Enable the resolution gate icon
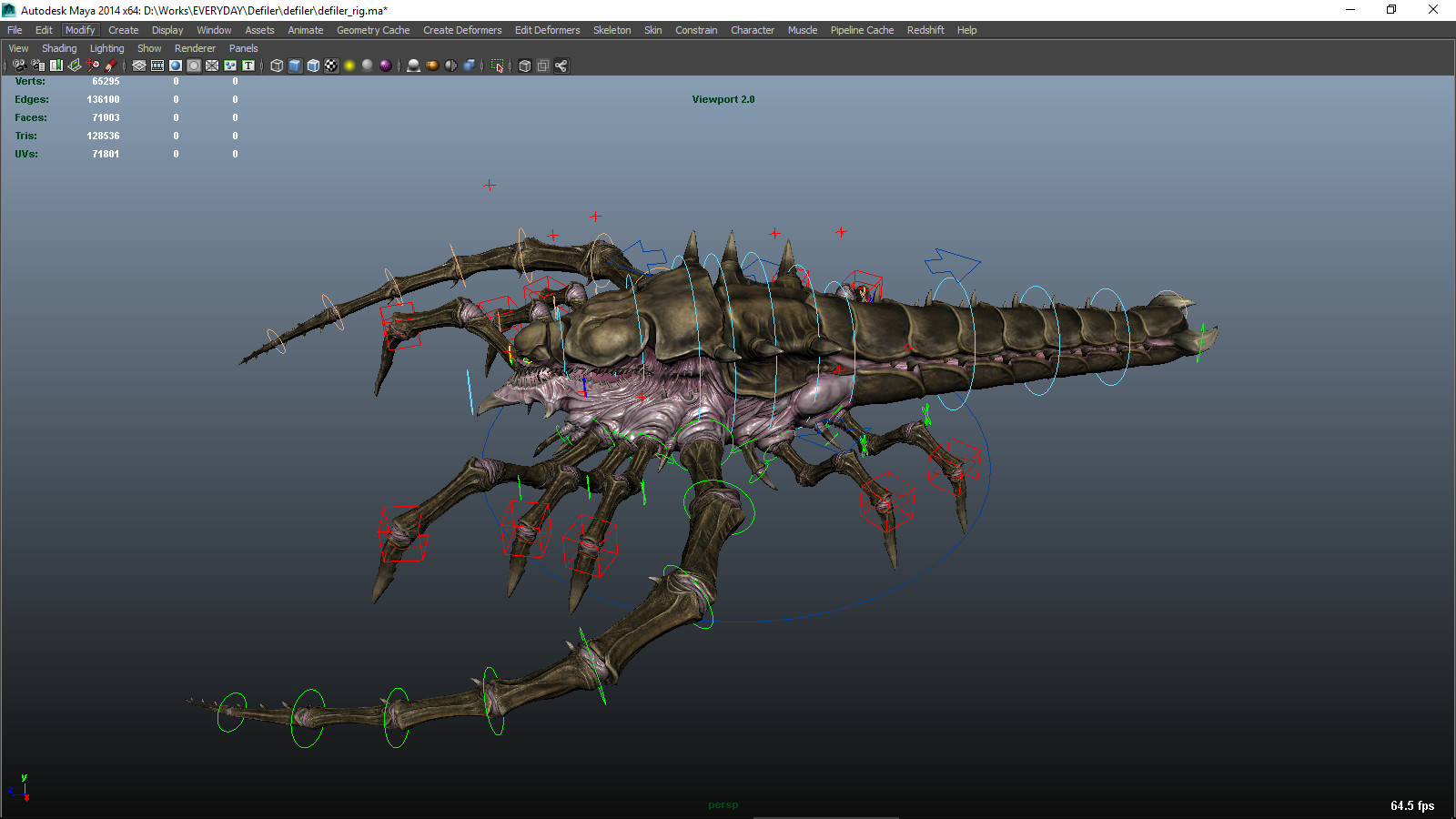The width and height of the screenshot is (1456, 819). coord(175,66)
